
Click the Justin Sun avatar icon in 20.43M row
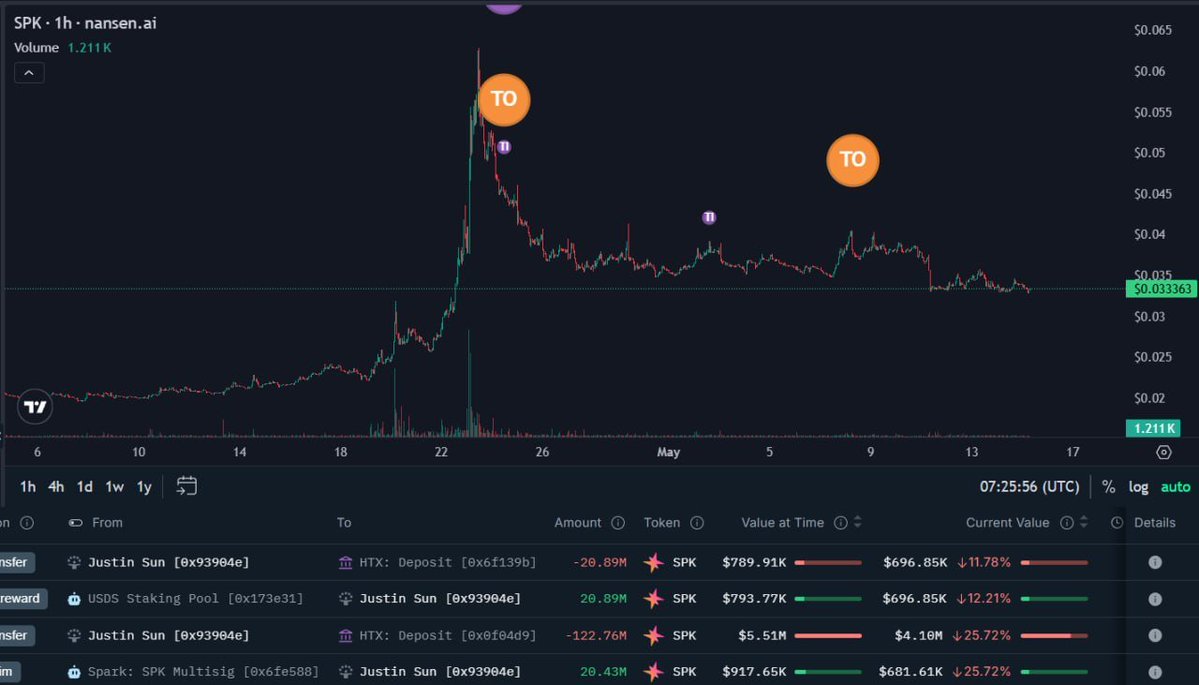[346, 672]
